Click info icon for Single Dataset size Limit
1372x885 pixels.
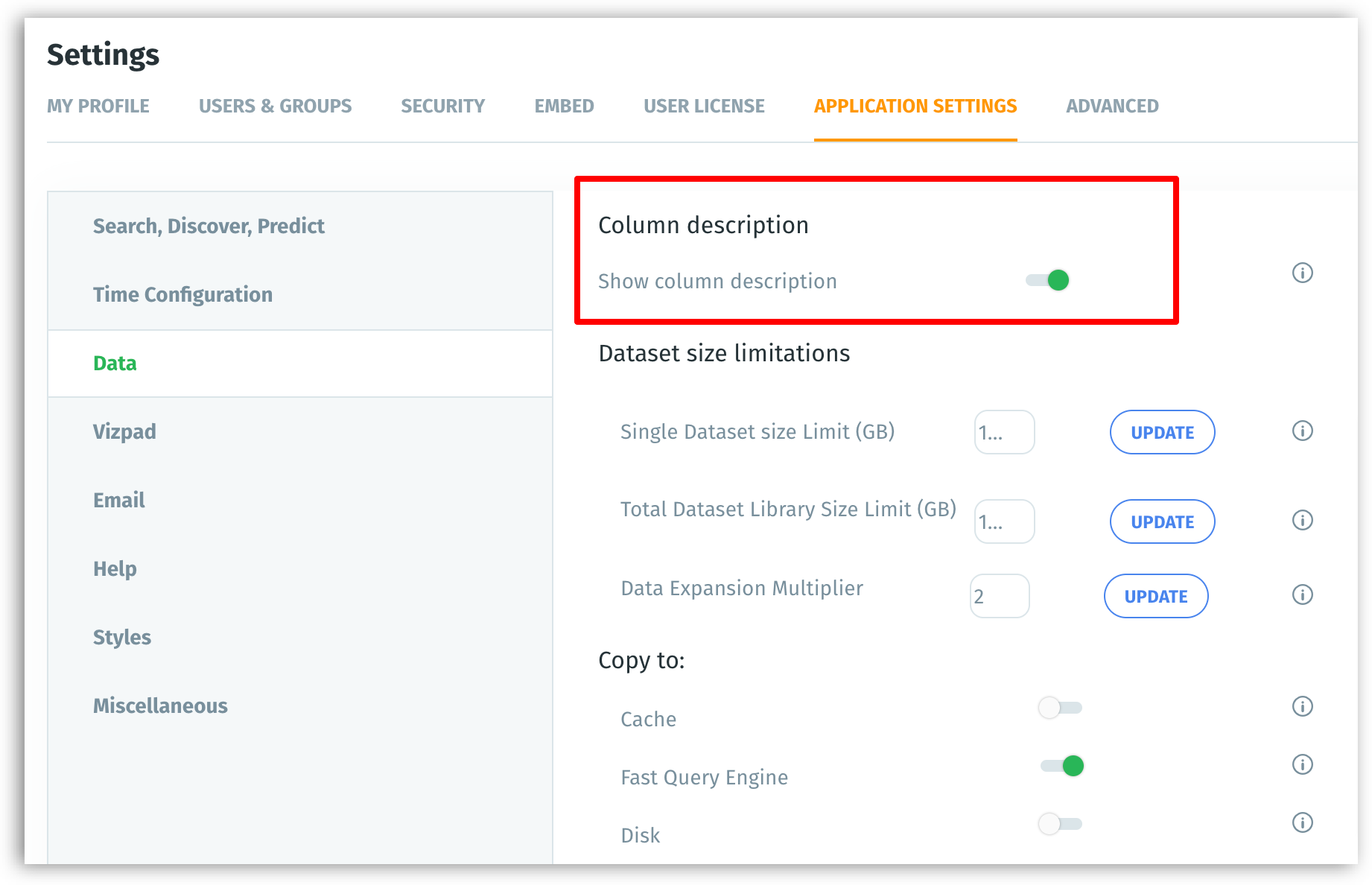pos(1302,431)
